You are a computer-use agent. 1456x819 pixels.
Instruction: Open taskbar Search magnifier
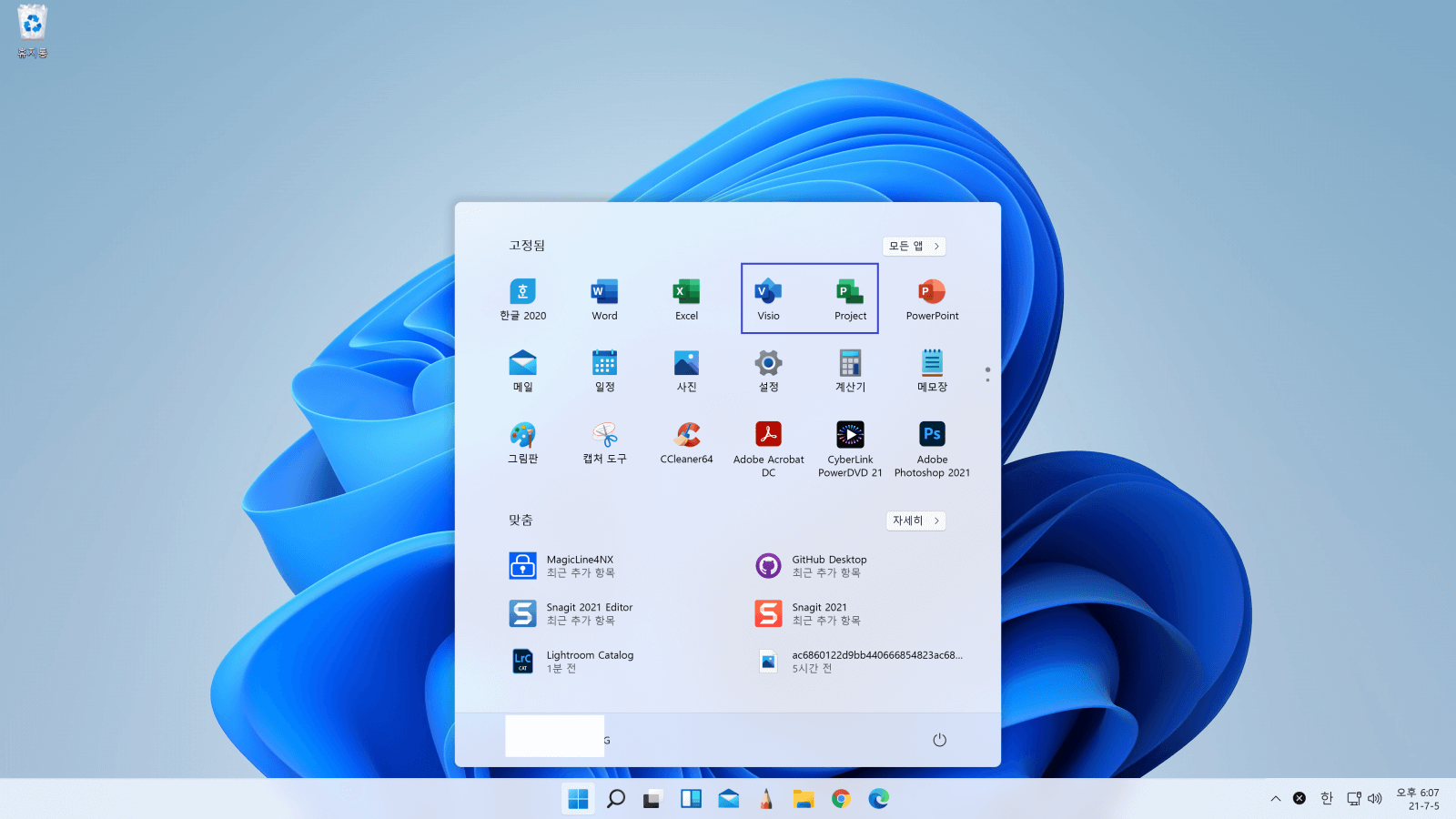(616, 799)
